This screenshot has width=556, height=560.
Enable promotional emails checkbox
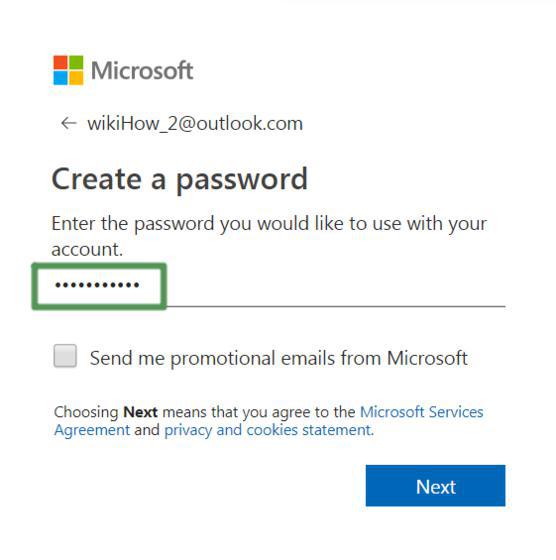65,356
